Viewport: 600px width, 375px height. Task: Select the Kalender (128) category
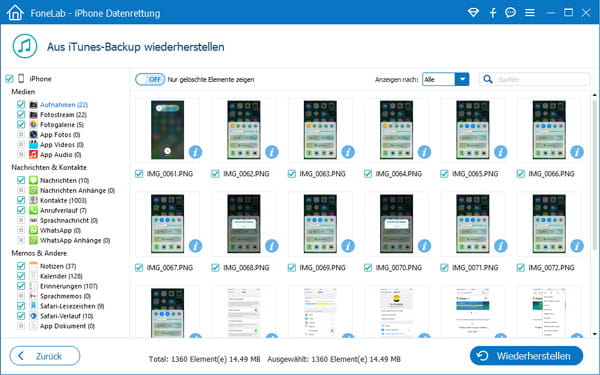pyautogui.click(x=61, y=276)
